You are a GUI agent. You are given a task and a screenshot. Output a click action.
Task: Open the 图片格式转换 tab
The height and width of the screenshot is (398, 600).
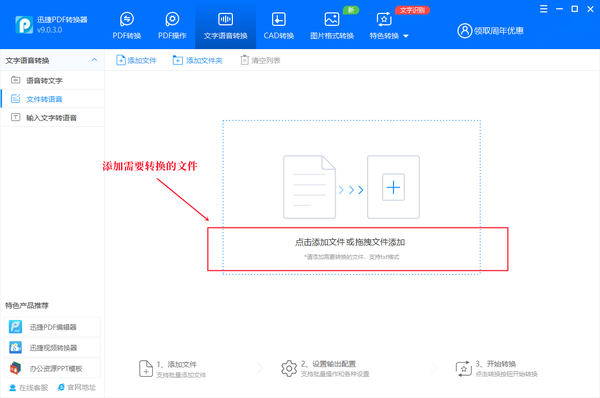[332, 26]
